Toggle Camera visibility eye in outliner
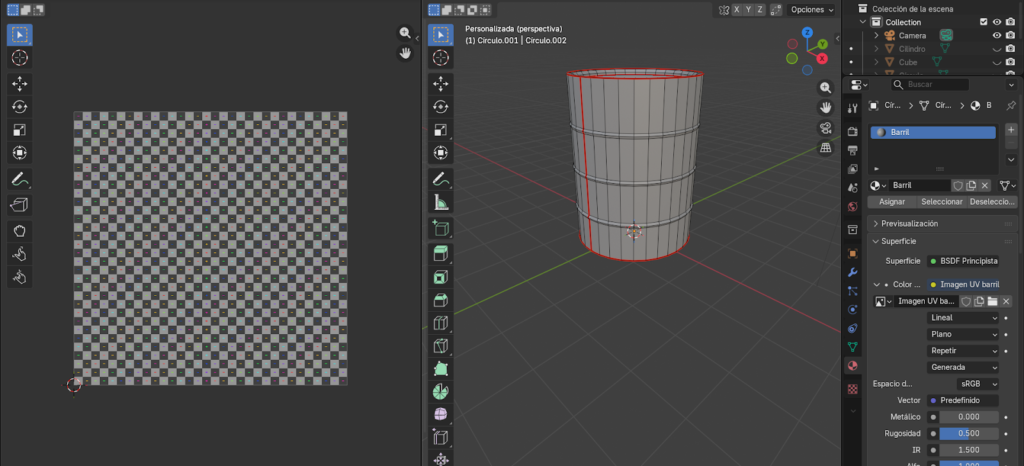Image resolution: width=1024 pixels, height=466 pixels. [x=996, y=35]
